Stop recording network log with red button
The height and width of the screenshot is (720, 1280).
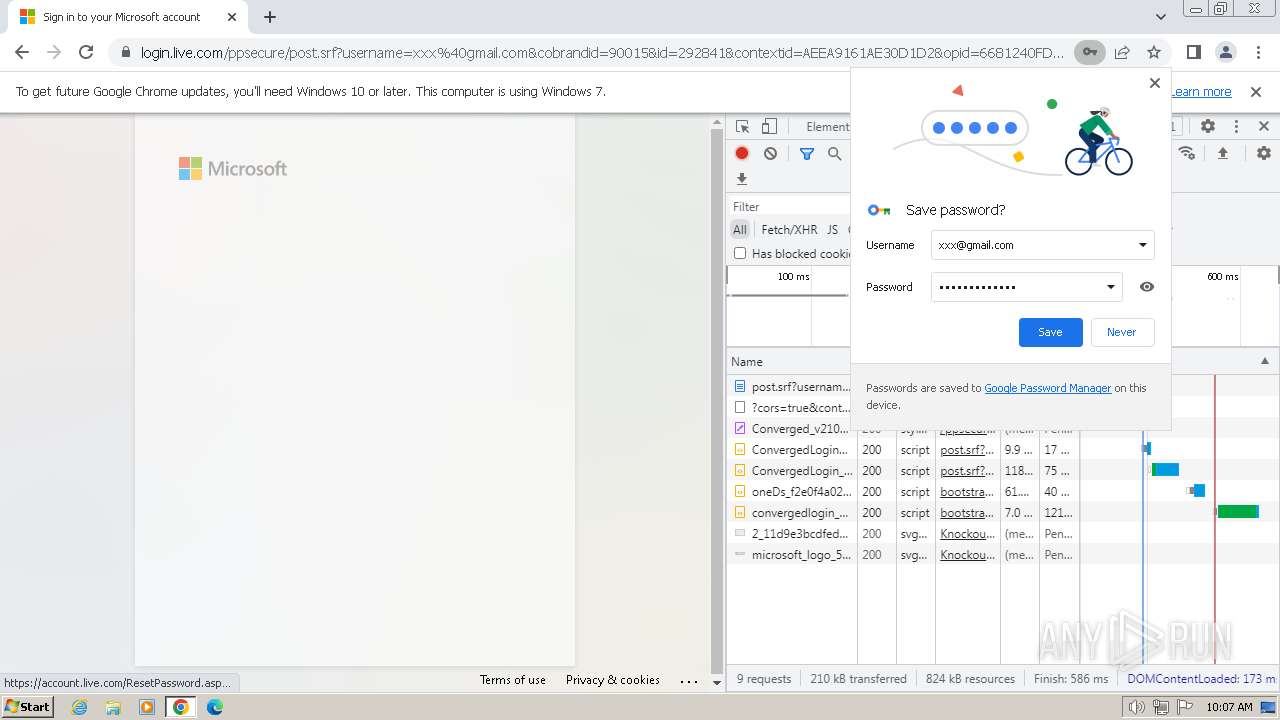pyautogui.click(x=742, y=153)
